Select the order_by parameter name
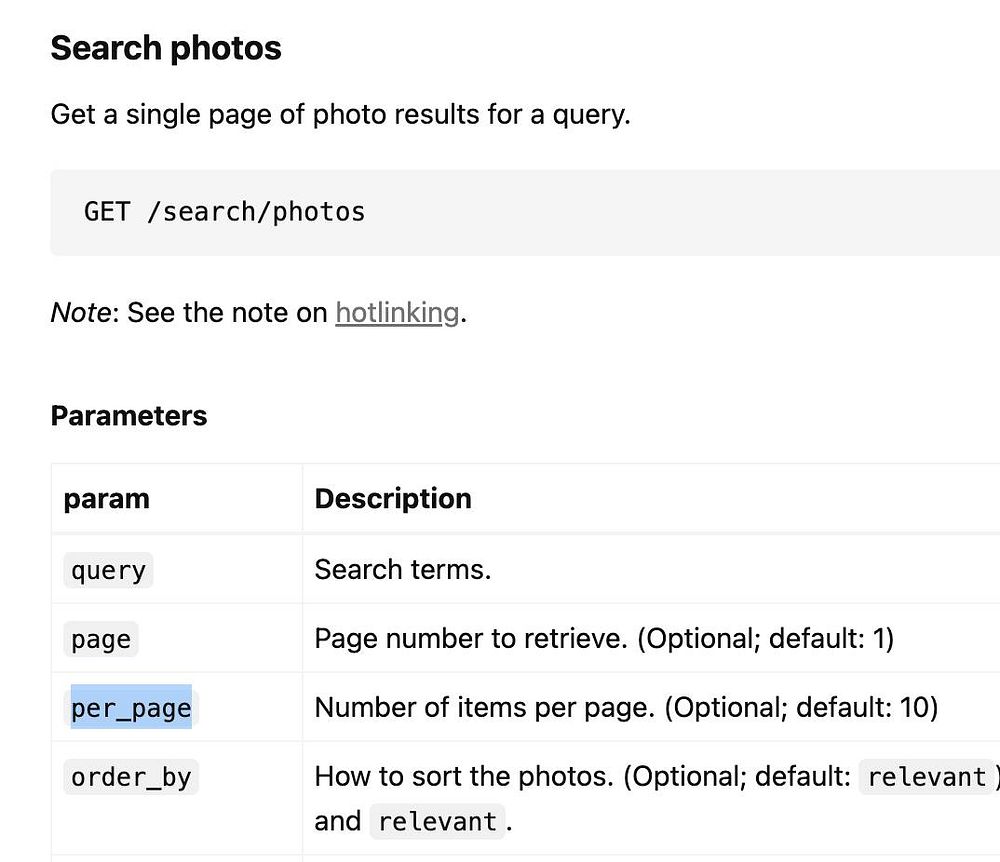 (131, 777)
